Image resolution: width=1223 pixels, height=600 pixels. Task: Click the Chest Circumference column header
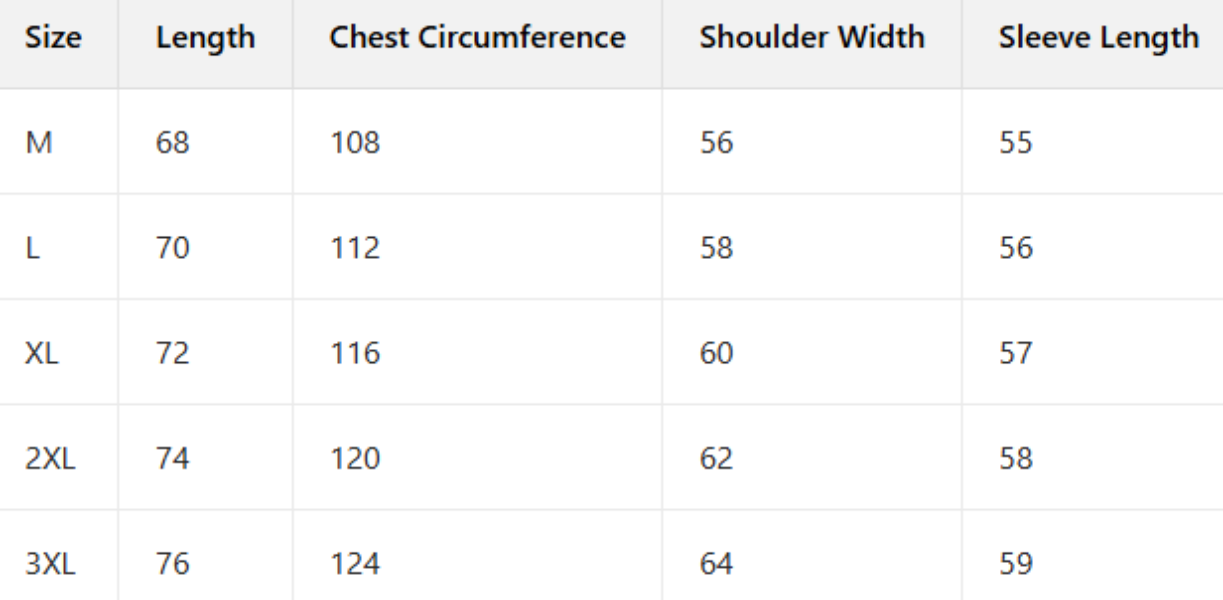477,38
